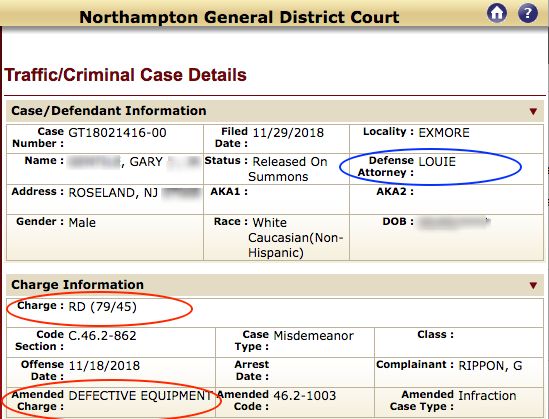Click complainant name RIPPON, G
This screenshot has height=419, width=549.
click(x=490, y=366)
